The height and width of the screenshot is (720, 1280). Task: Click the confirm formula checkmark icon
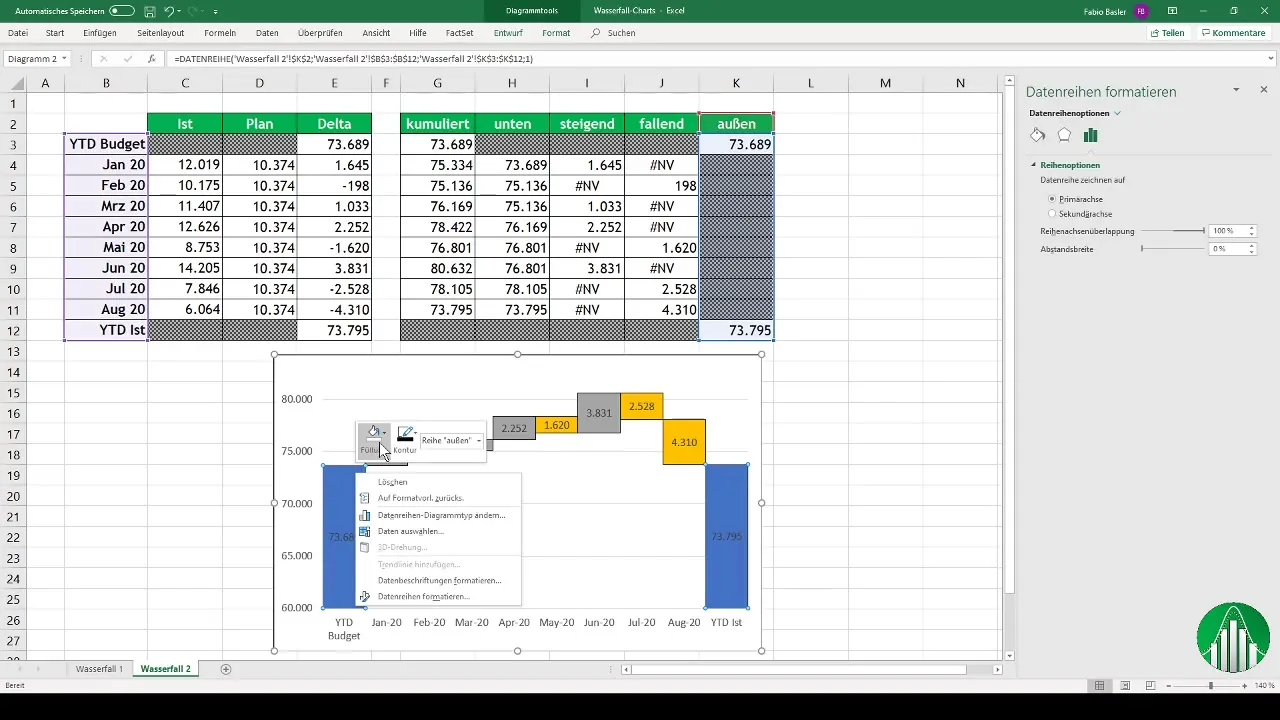pyautogui.click(x=127, y=59)
